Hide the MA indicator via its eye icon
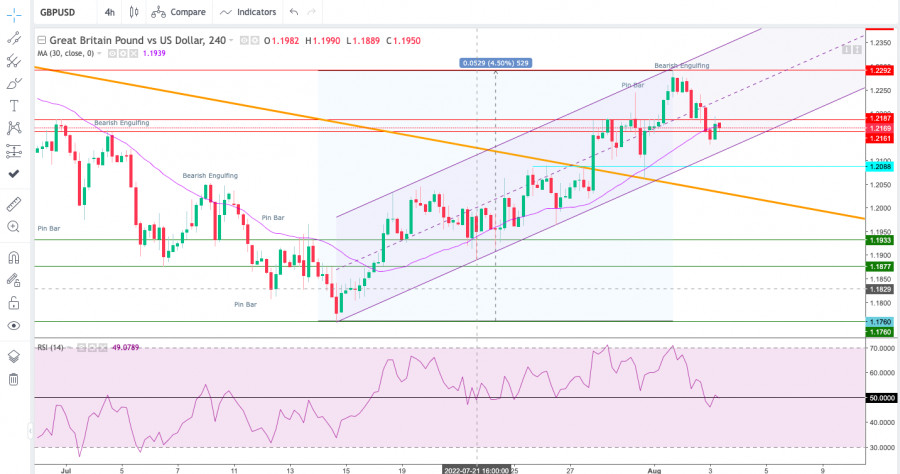 point(112,53)
